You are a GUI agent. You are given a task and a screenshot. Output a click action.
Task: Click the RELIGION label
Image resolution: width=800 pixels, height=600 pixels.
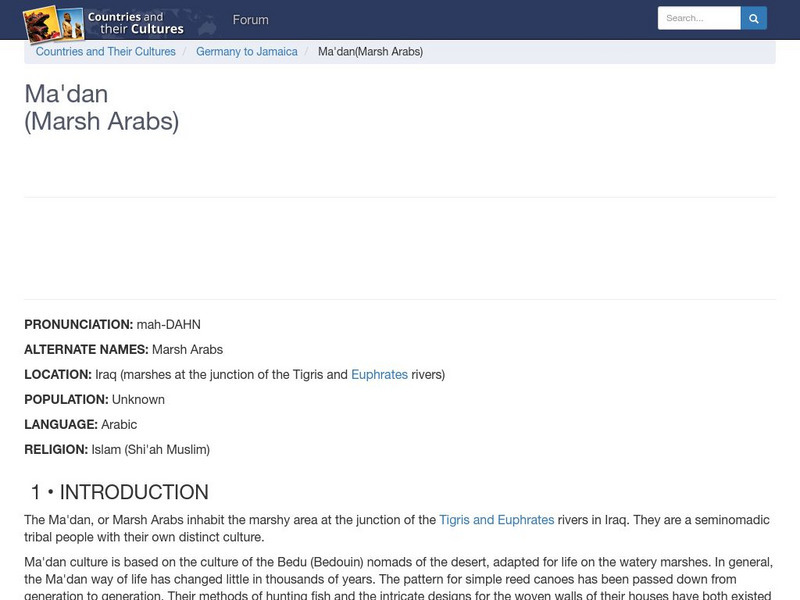pyautogui.click(x=56, y=450)
